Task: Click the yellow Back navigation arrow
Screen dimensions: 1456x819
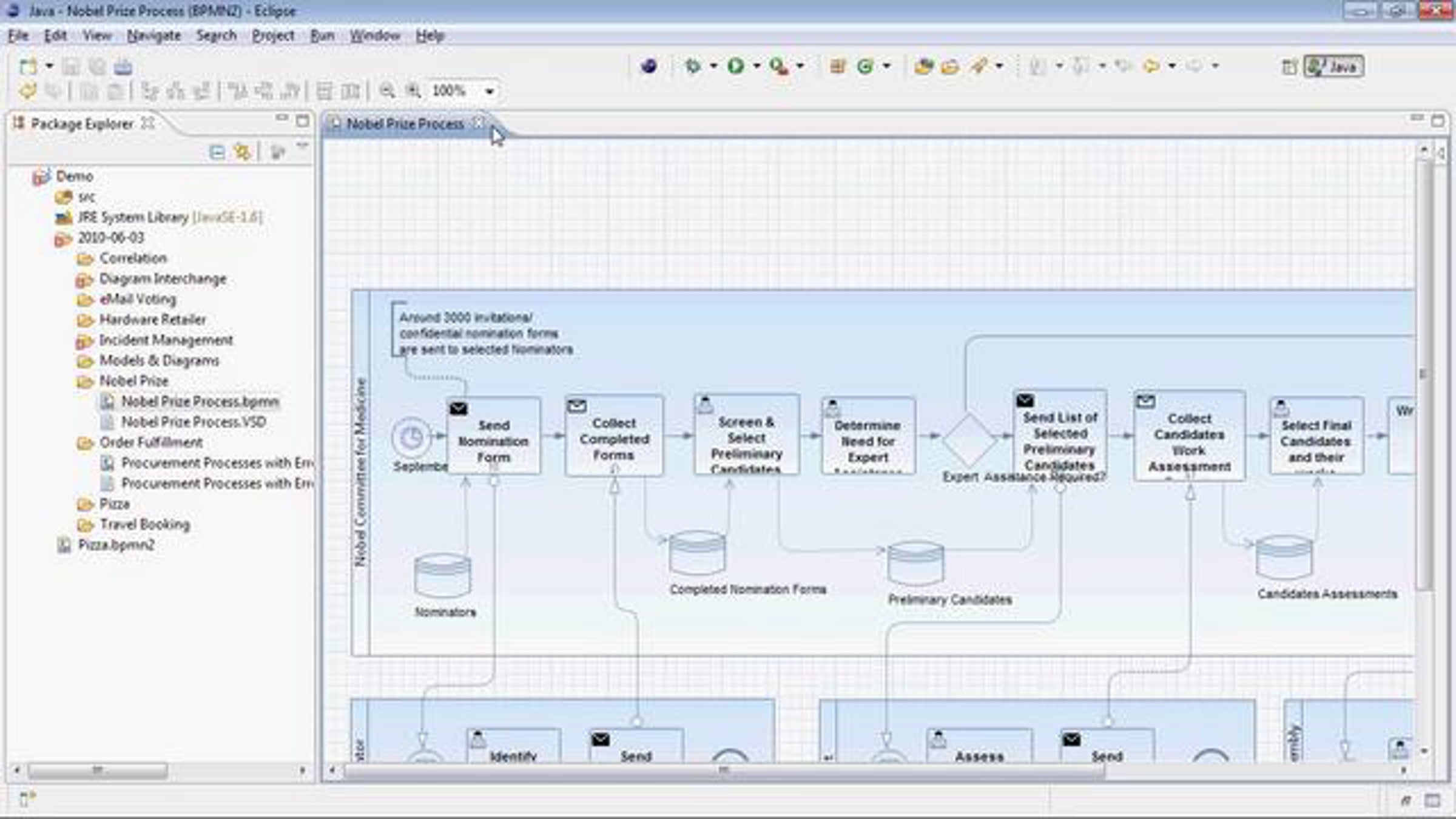Action: (1151, 66)
